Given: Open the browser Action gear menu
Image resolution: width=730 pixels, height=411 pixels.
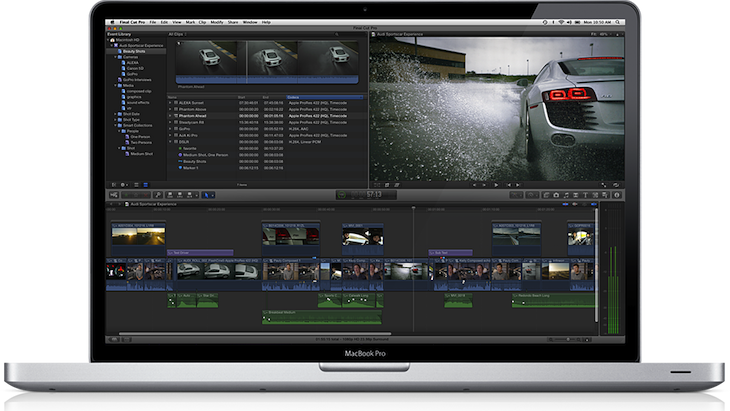Looking at the screenshot, I should [124, 185].
